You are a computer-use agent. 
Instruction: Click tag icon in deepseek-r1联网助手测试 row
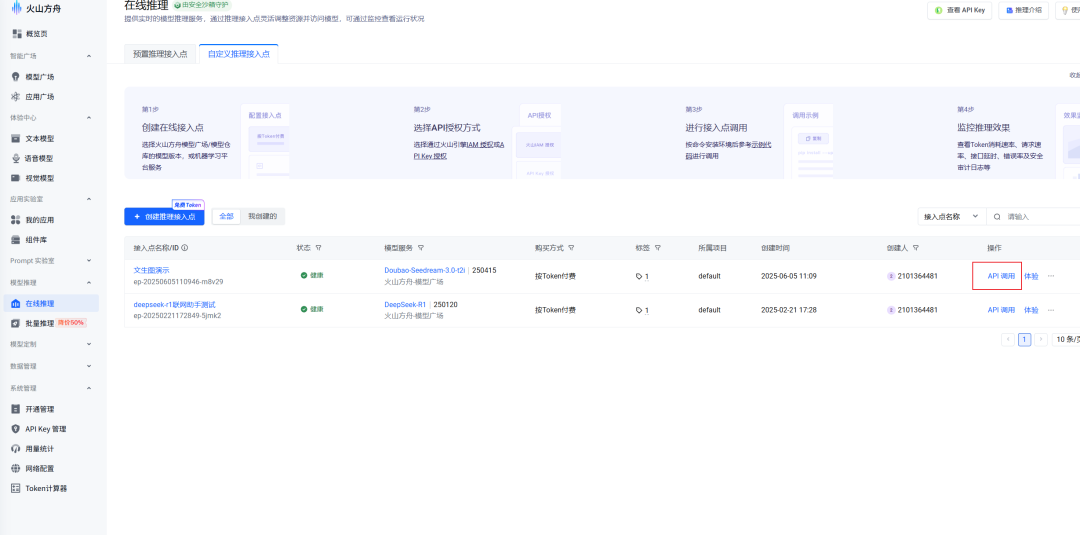[x=639, y=310]
